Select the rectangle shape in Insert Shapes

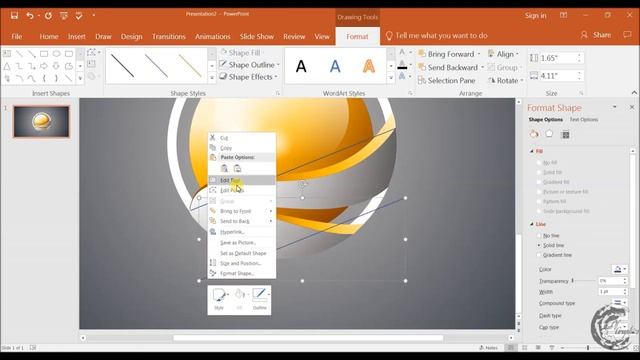[x=44, y=54]
